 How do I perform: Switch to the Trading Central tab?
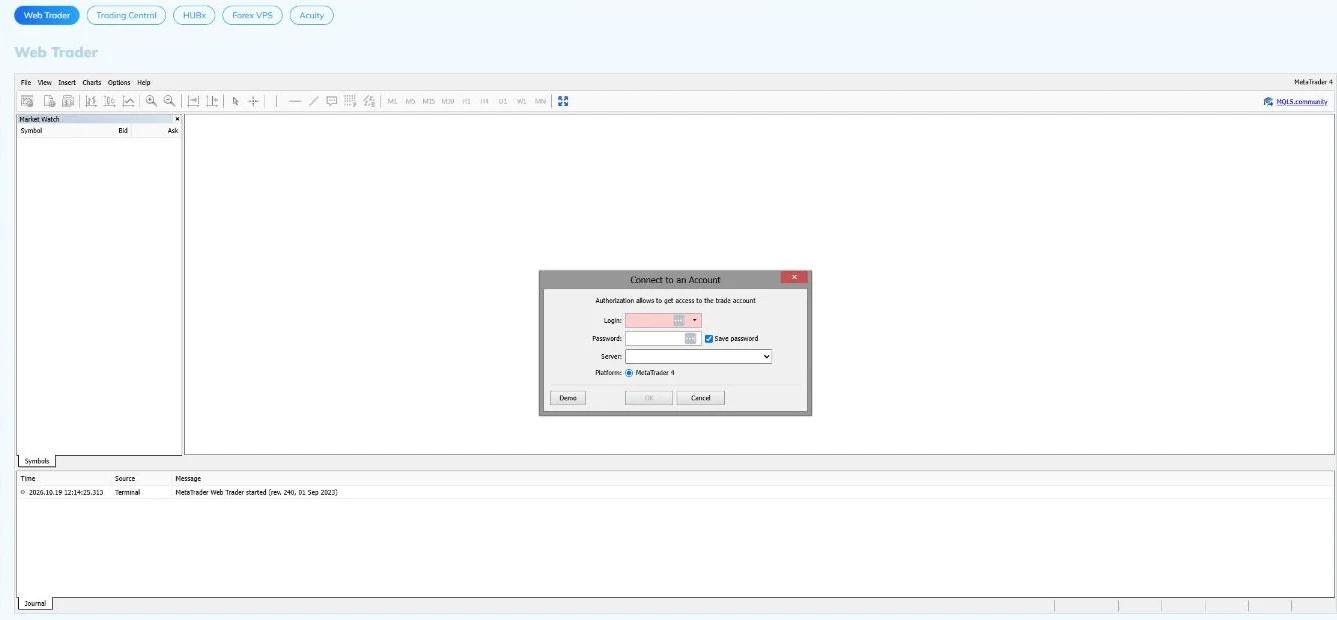coord(126,15)
